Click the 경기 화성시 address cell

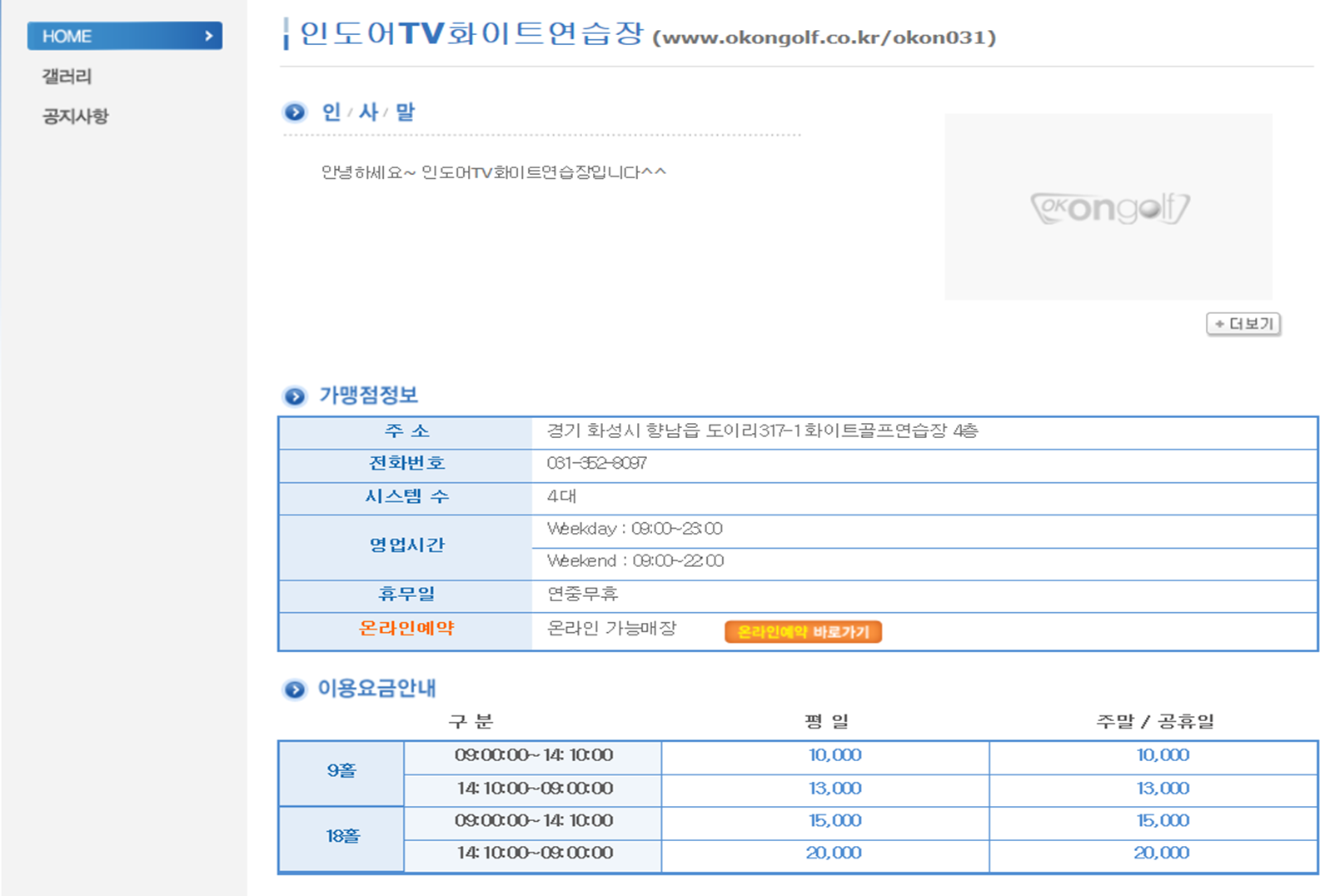click(762, 431)
